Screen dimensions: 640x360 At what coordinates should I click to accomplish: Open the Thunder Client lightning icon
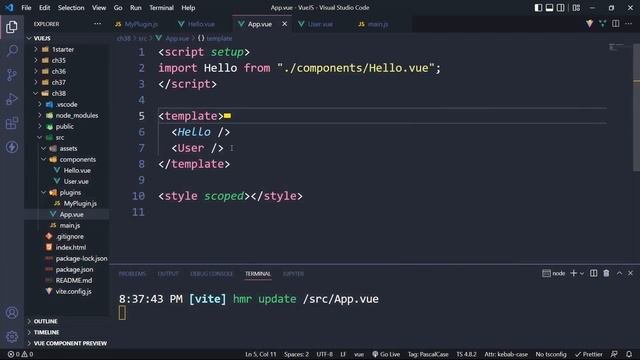[x=12, y=147]
